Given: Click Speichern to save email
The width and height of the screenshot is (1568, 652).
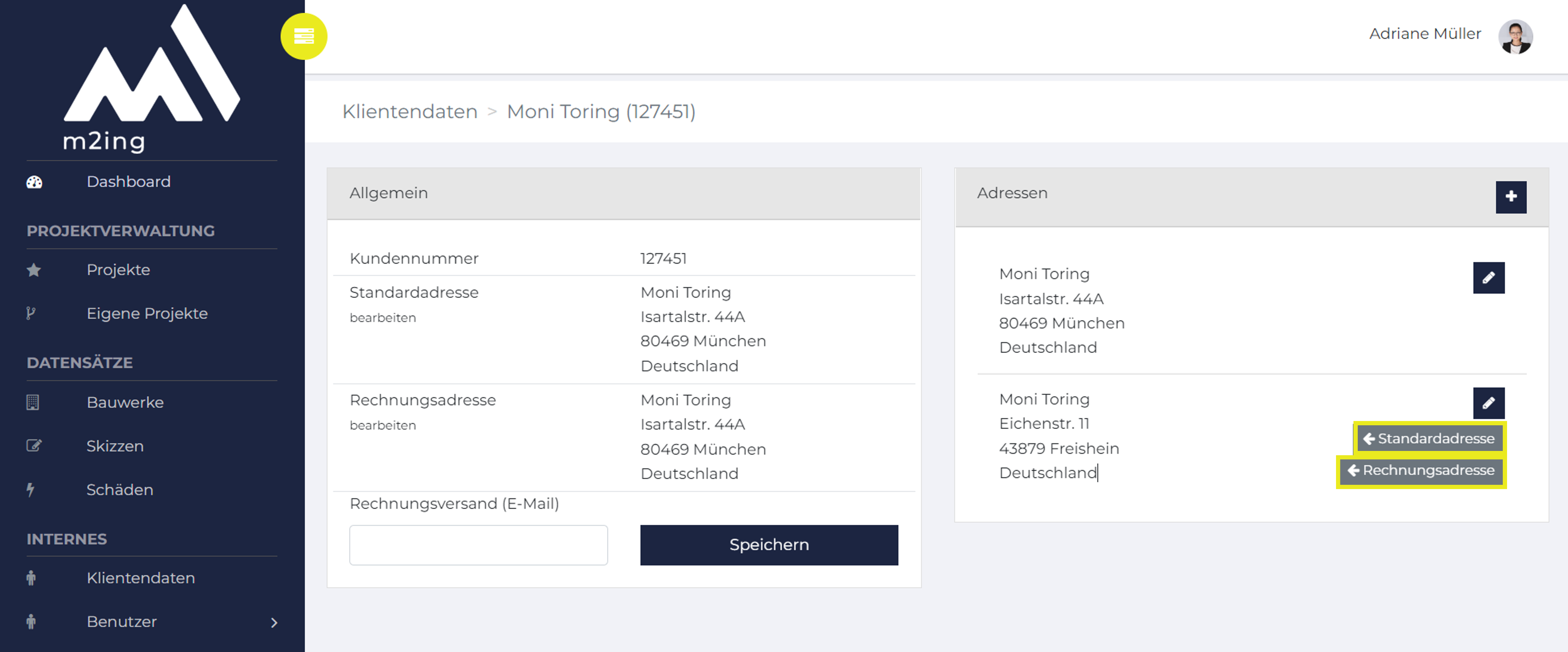Looking at the screenshot, I should point(769,545).
